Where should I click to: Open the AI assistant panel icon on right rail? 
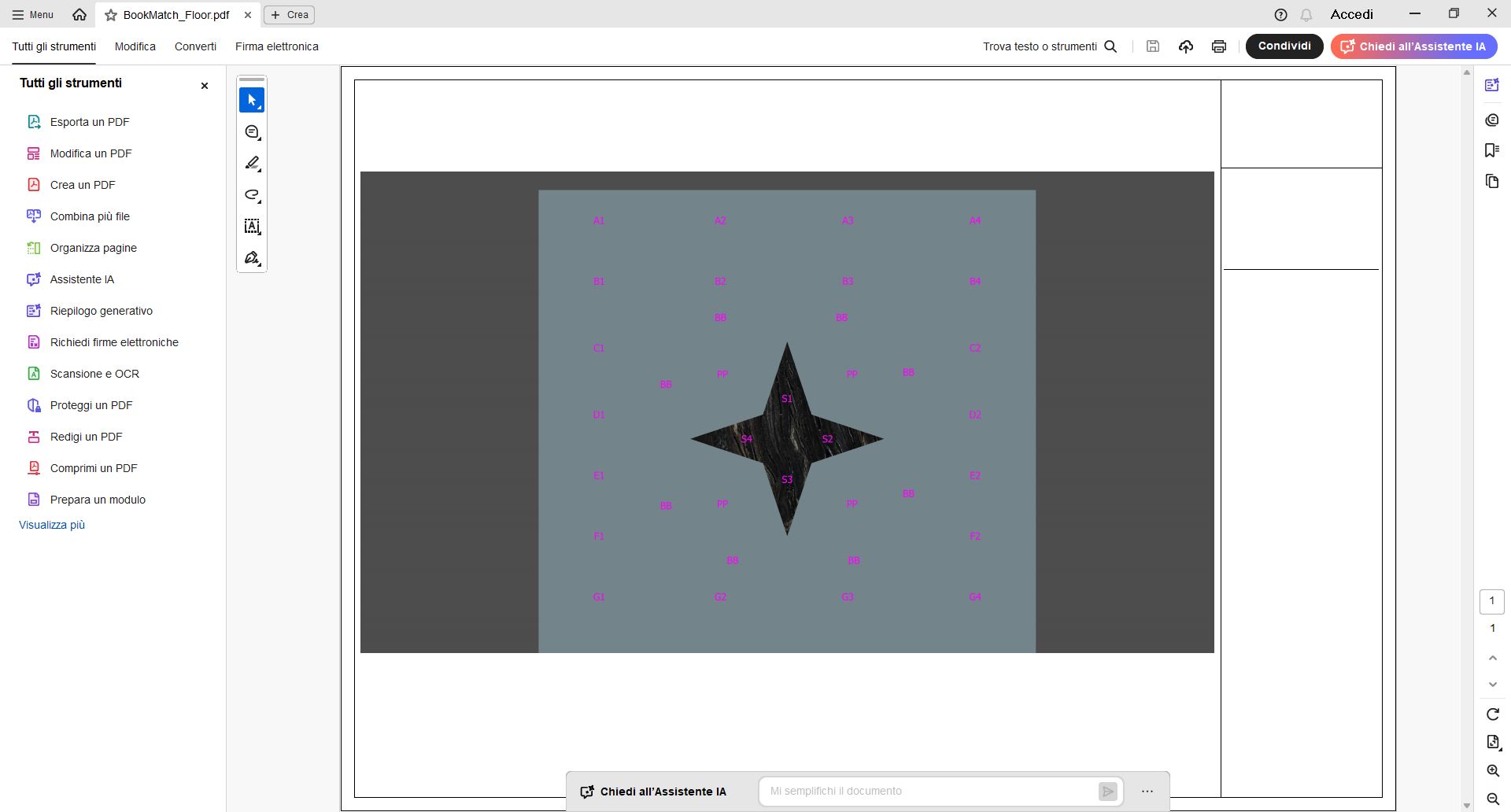click(1492, 85)
